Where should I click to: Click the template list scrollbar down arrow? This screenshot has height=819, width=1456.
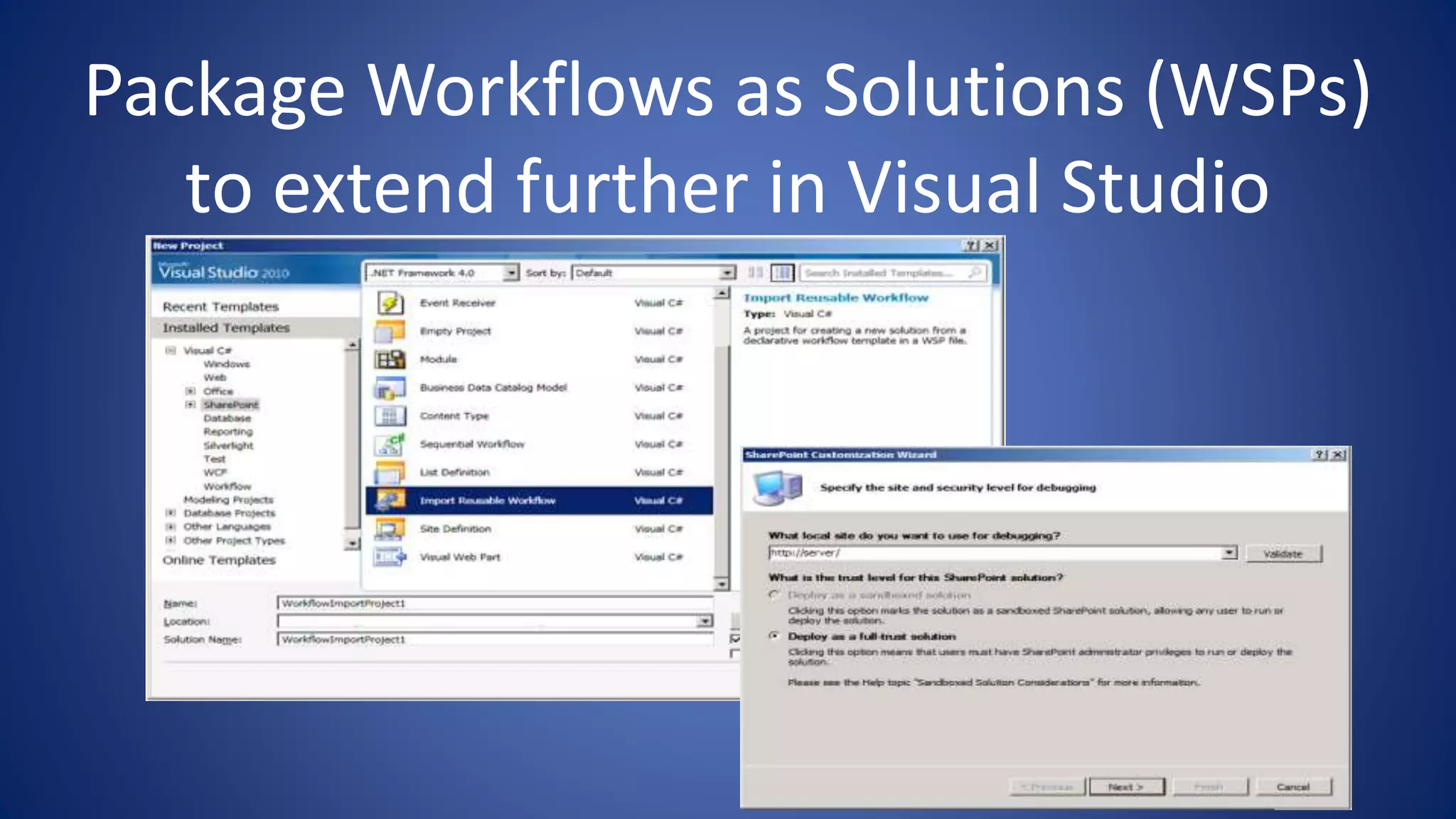(x=722, y=584)
